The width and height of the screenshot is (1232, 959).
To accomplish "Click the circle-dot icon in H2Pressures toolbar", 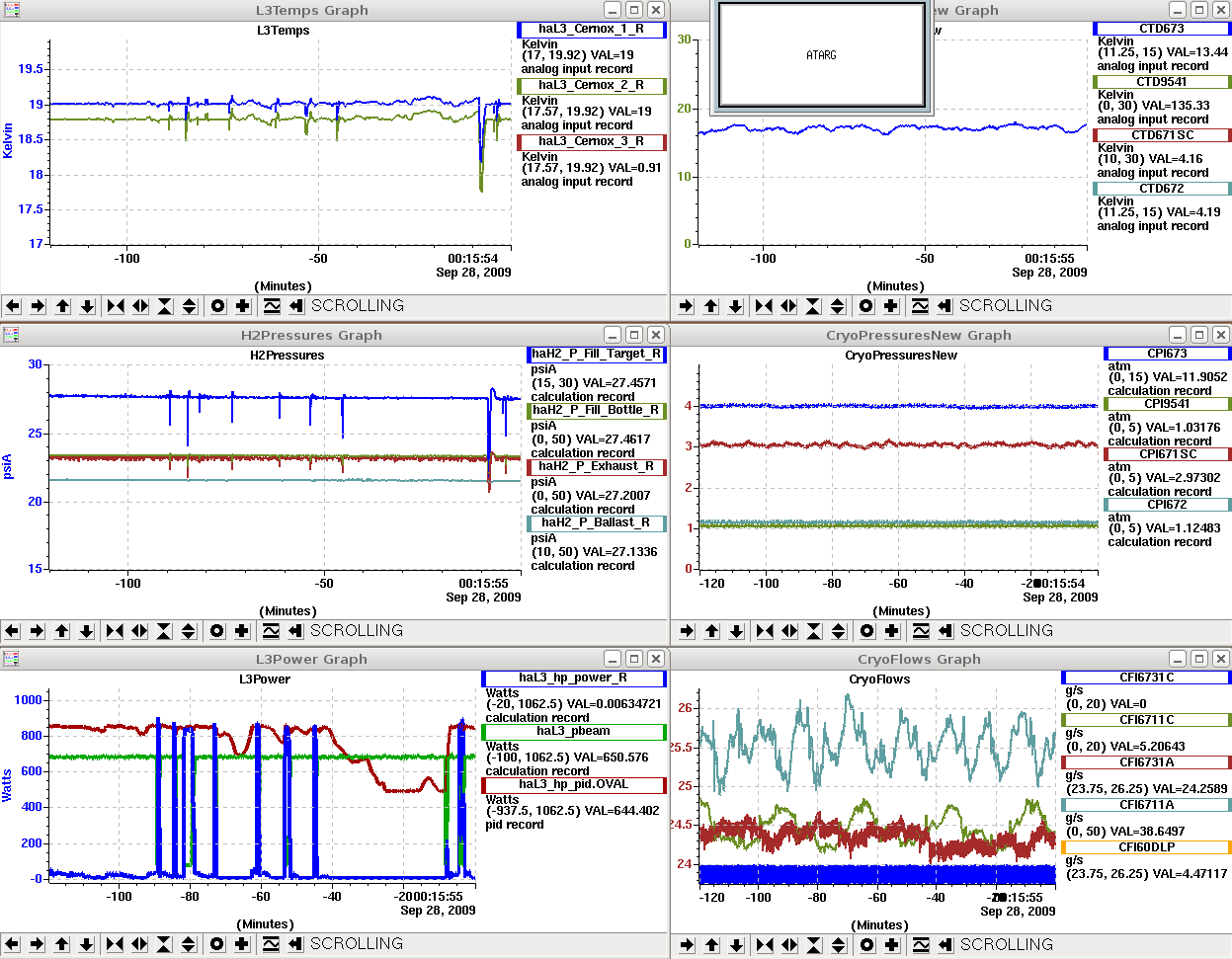I will coord(217,630).
